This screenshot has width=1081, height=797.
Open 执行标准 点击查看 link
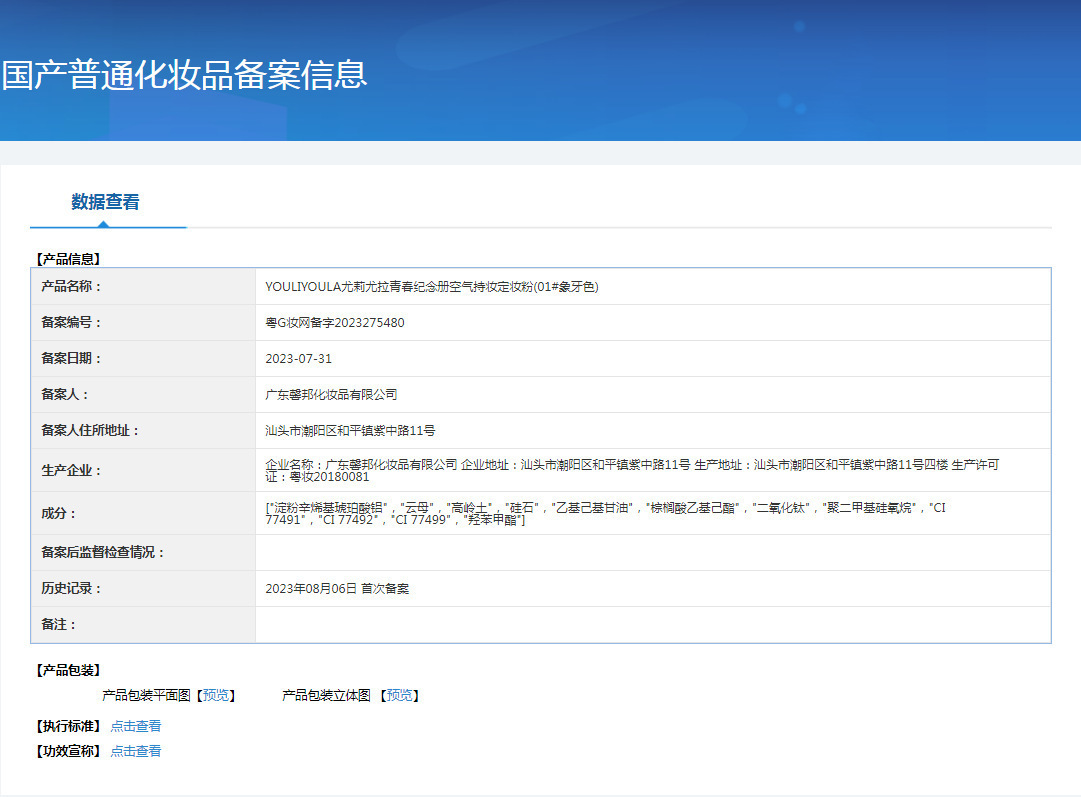[x=136, y=726]
